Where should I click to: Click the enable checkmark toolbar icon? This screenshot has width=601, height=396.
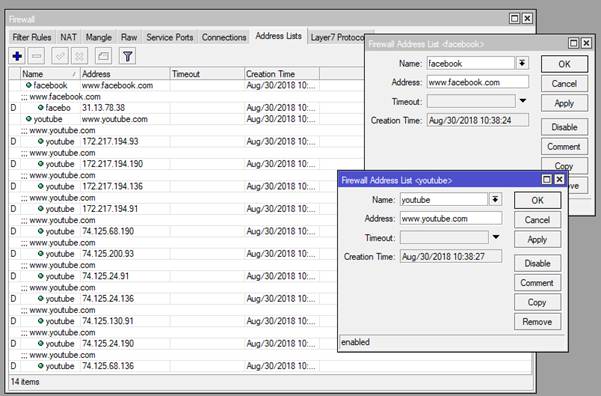click(x=60, y=56)
